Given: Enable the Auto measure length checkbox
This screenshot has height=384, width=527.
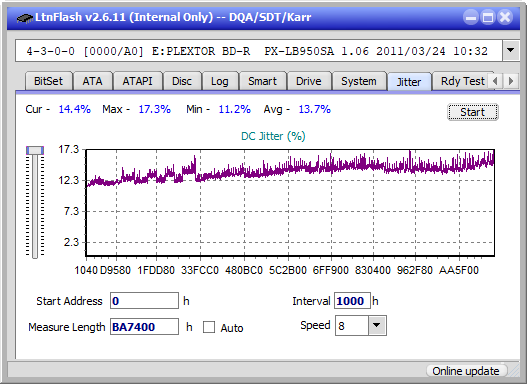Looking at the screenshot, I should (209, 327).
